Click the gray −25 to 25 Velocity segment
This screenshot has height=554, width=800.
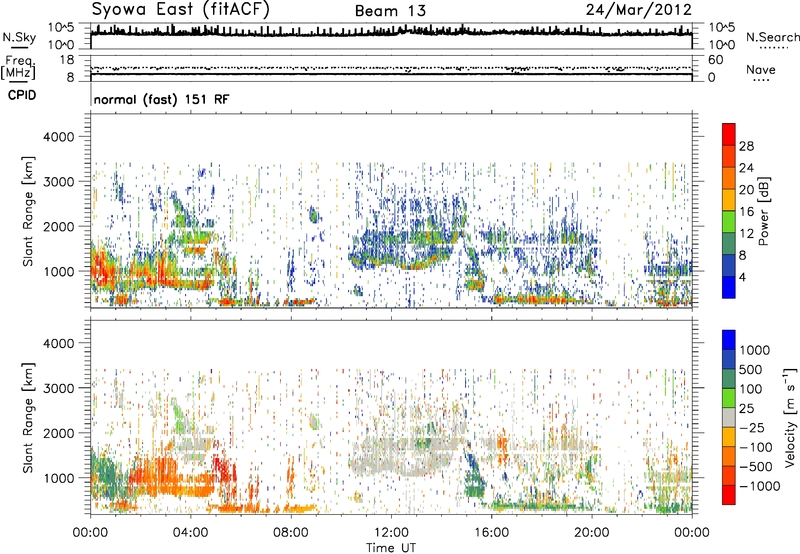[729, 418]
